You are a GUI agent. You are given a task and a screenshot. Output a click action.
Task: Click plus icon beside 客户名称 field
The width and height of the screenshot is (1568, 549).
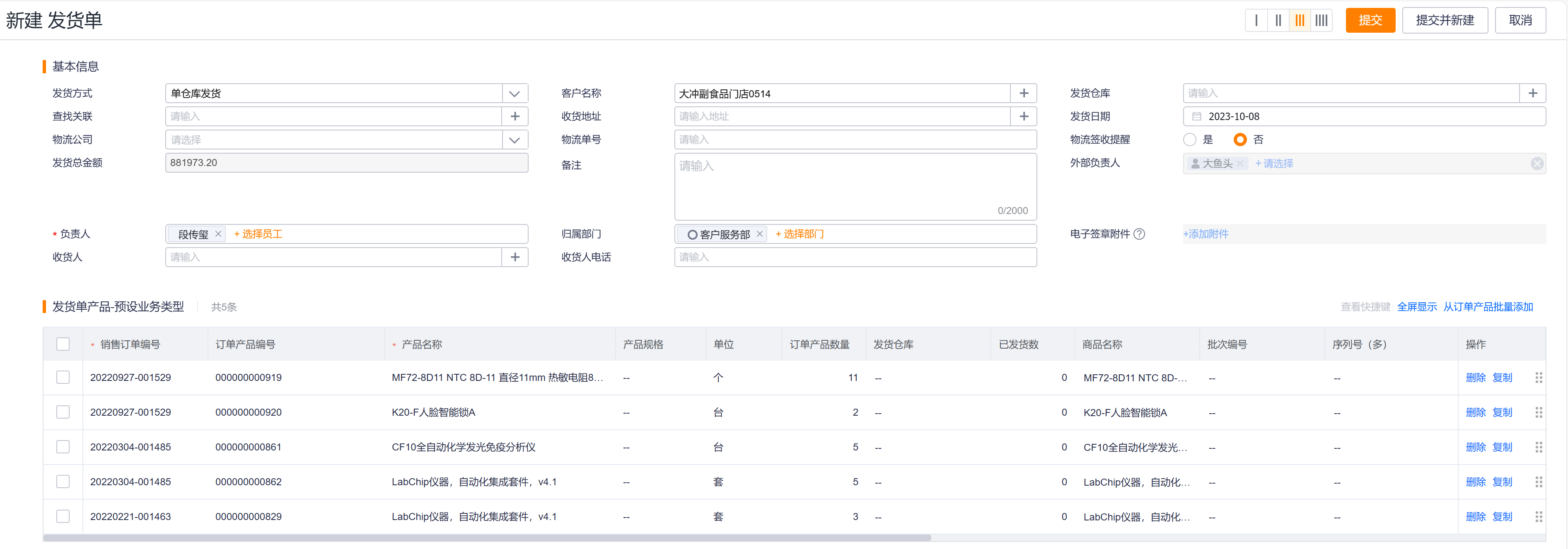point(1024,93)
